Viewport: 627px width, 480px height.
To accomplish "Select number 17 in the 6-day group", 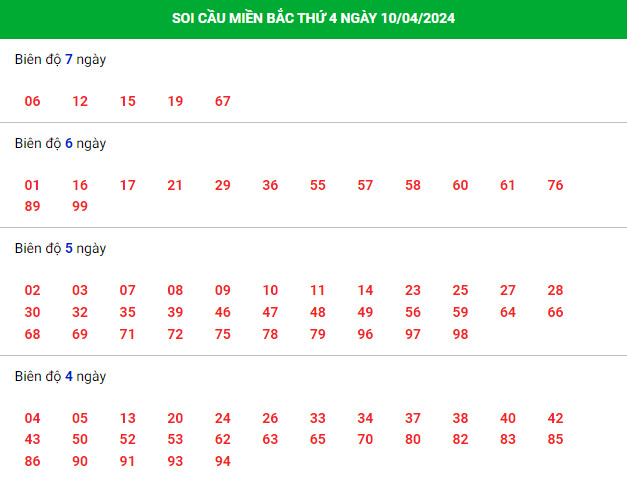I will pos(128,185).
